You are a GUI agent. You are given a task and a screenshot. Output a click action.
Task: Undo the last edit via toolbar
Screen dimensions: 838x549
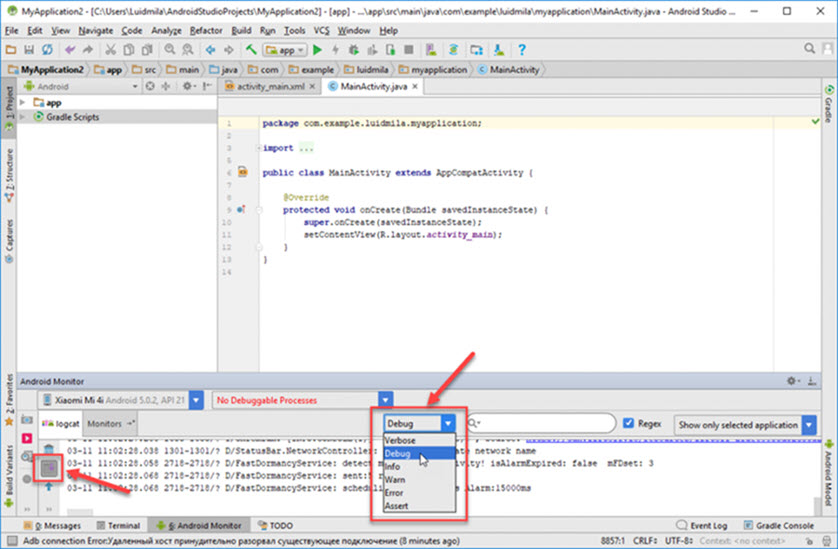(70, 50)
